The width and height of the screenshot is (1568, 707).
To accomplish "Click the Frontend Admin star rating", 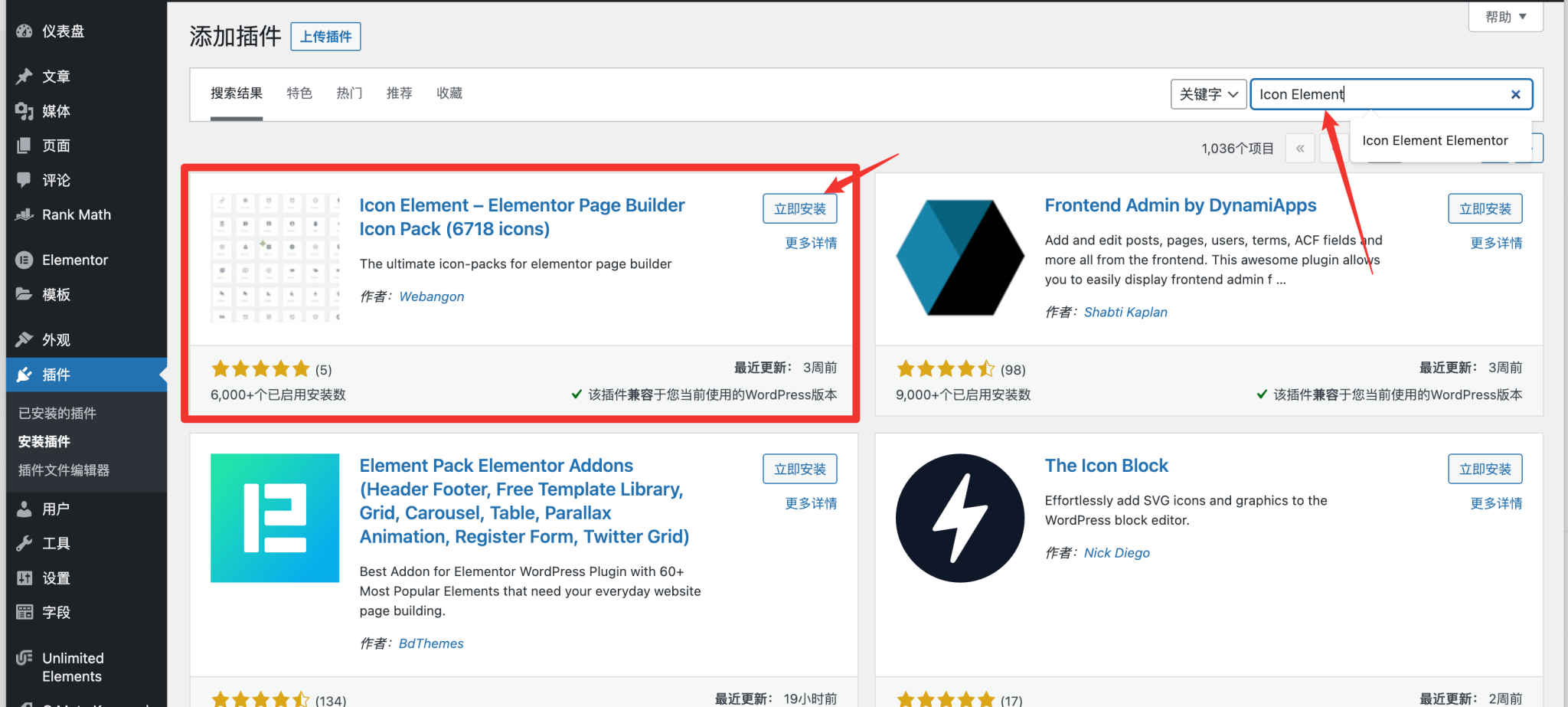I will [x=946, y=369].
